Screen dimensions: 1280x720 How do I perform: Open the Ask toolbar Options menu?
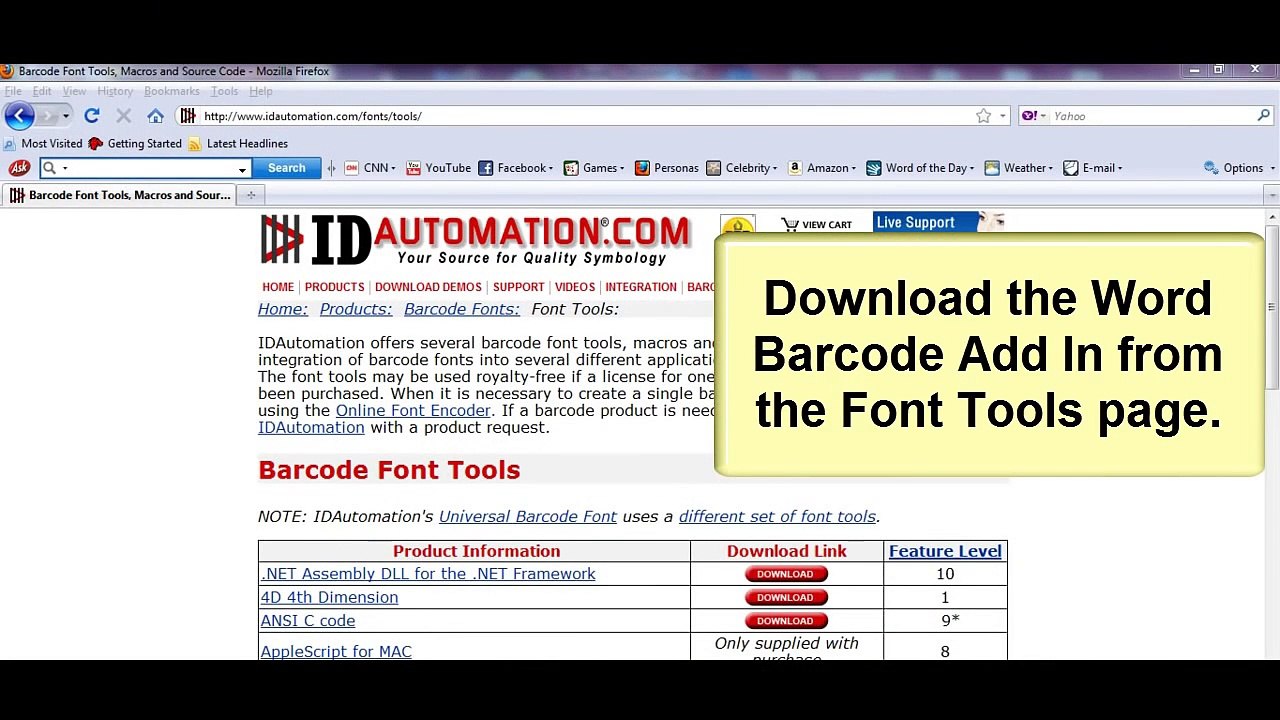1240,168
